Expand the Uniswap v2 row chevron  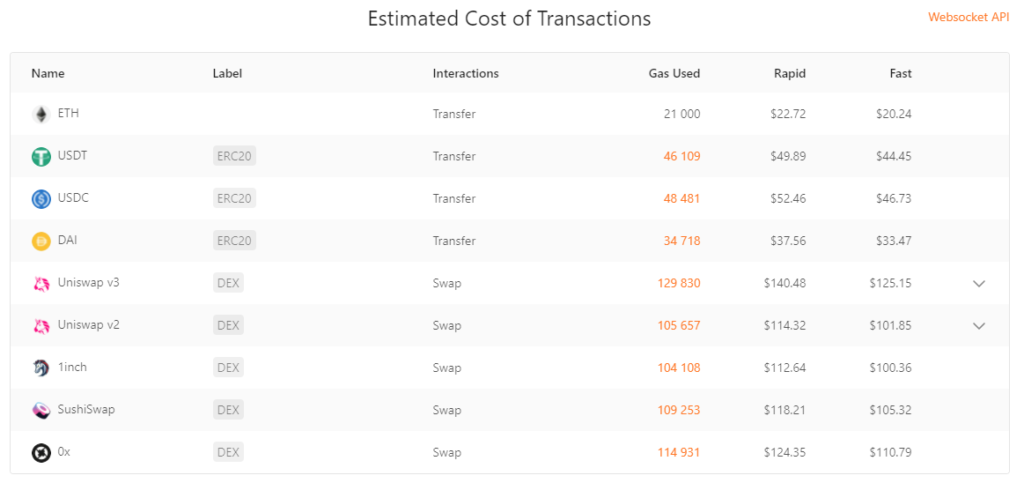[x=979, y=326]
